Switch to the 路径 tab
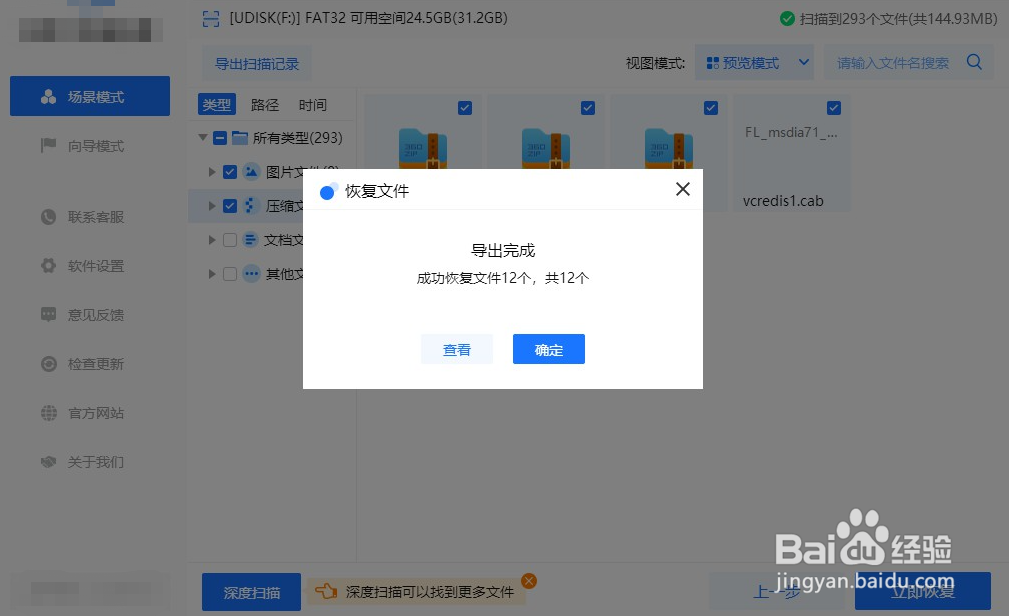 (264, 104)
